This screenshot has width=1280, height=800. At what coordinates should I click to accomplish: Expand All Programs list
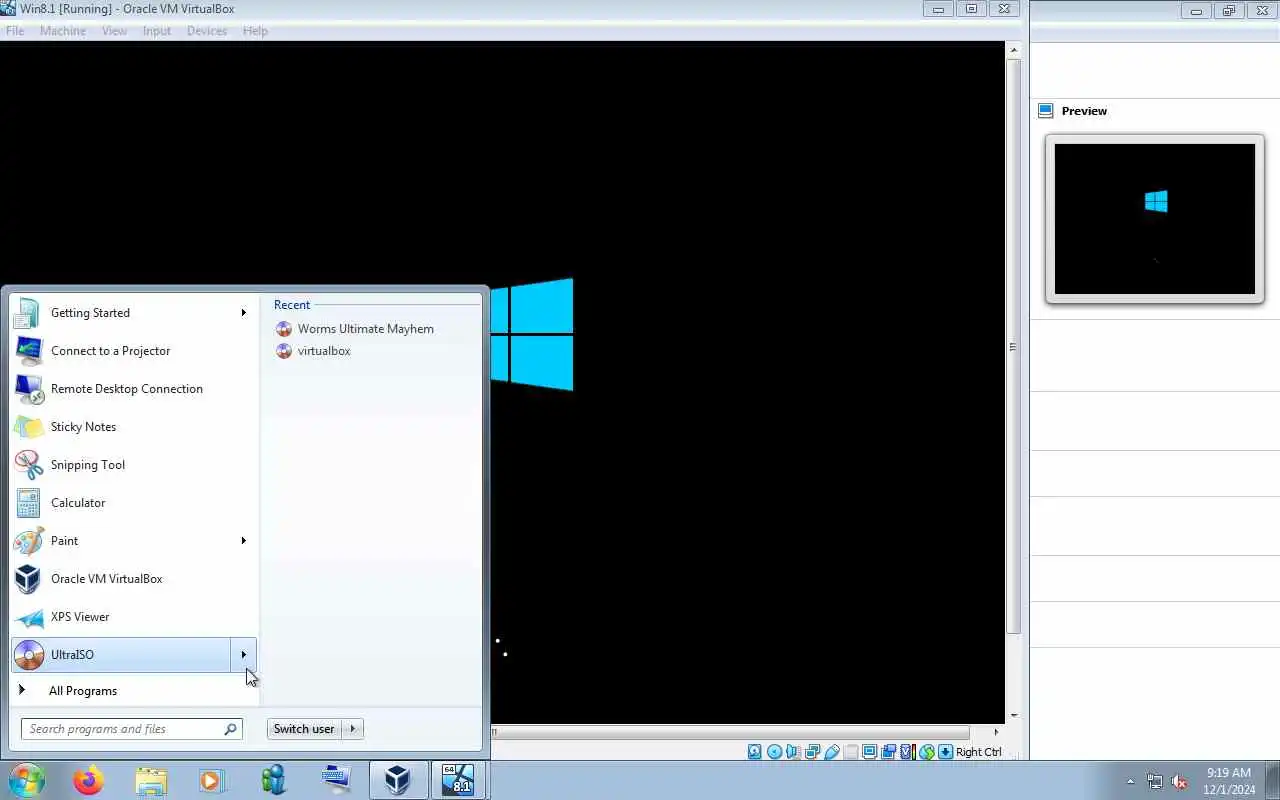(134, 691)
